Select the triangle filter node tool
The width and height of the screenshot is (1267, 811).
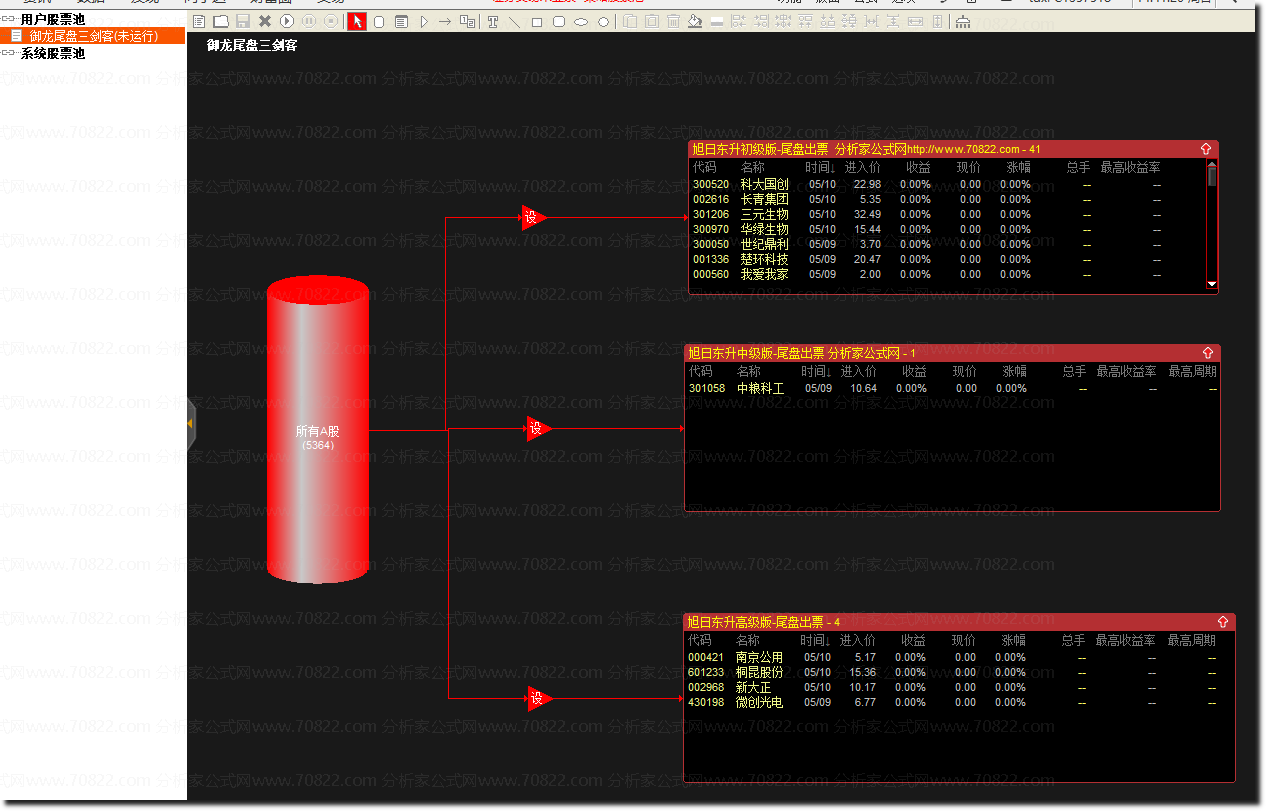(424, 21)
